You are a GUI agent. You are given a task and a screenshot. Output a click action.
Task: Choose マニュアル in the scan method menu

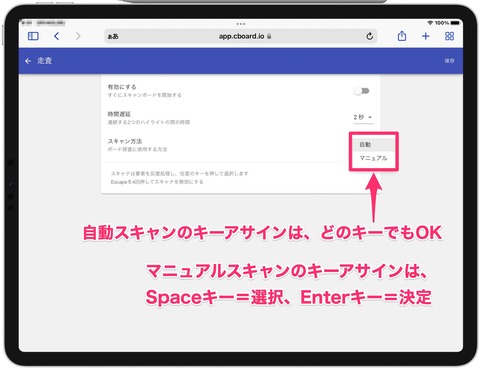[x=373, y=158]
